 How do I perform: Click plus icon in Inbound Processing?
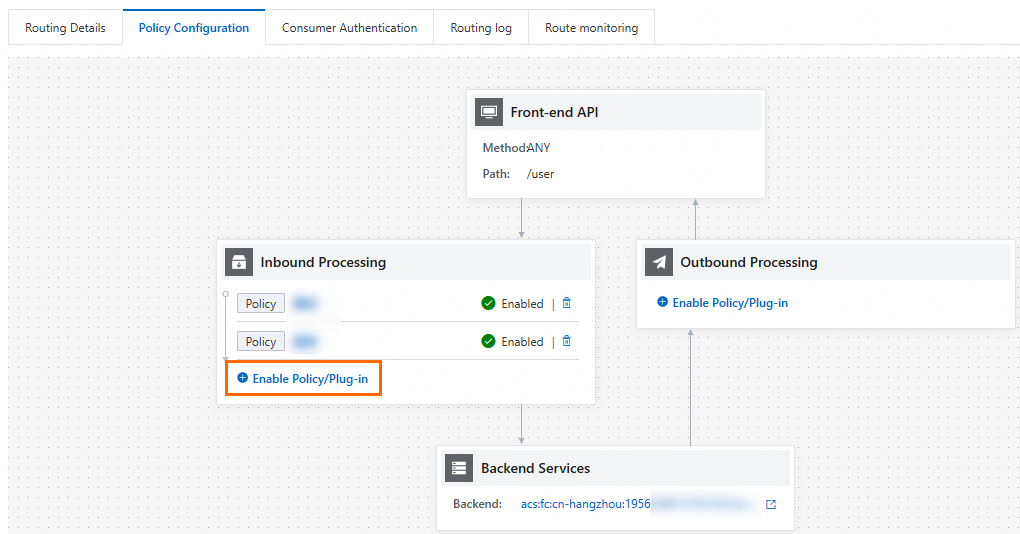[x=243, y=378]
